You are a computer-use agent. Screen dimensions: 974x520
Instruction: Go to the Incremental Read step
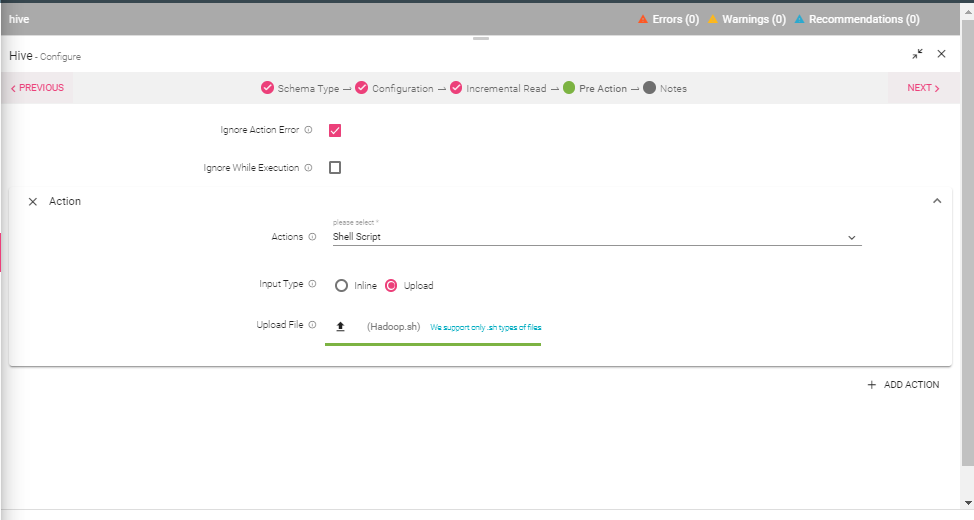498,88
